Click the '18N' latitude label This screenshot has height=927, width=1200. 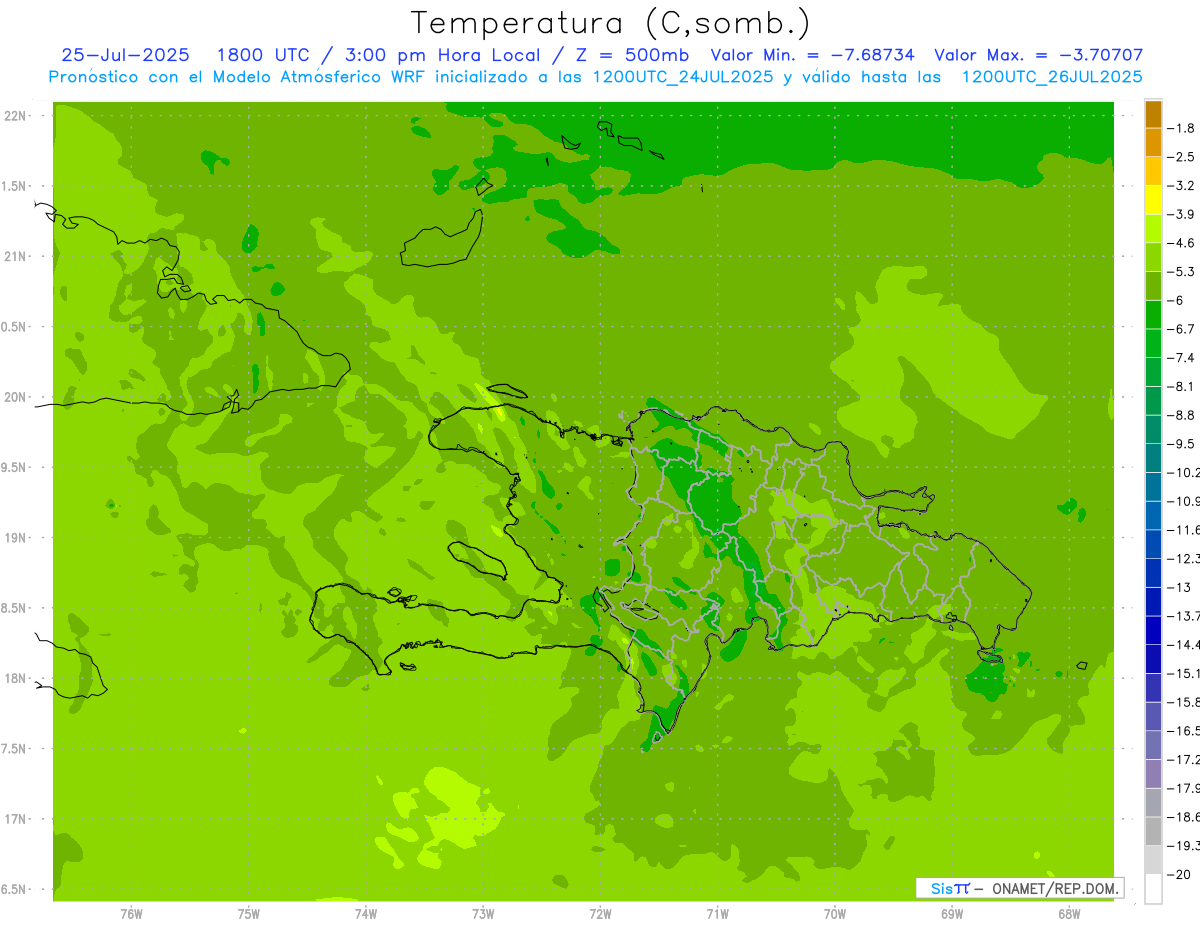(16, 679)
